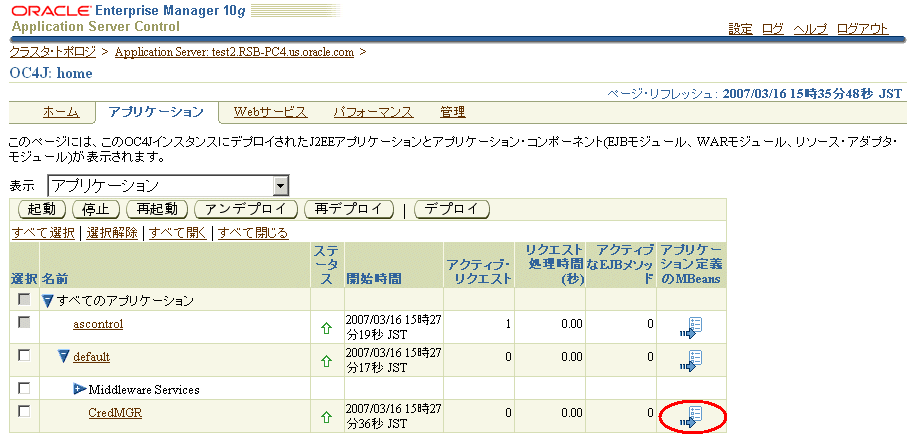This screenshot has width=911, height=434.
Task: Click the すべて開く link
Action: (x=178, y=234)
